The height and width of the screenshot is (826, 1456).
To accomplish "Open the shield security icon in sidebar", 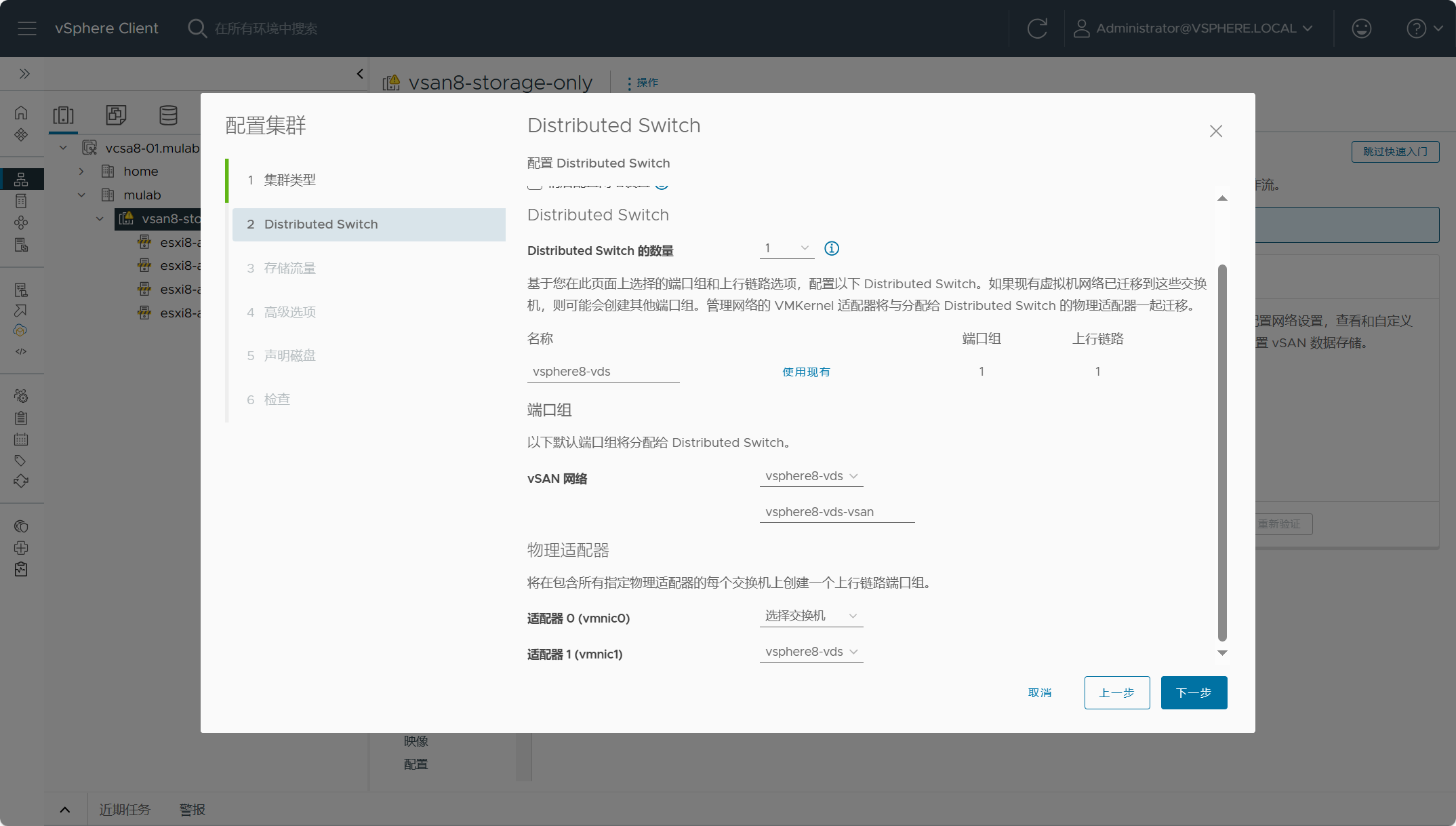I will pos(21,526).
